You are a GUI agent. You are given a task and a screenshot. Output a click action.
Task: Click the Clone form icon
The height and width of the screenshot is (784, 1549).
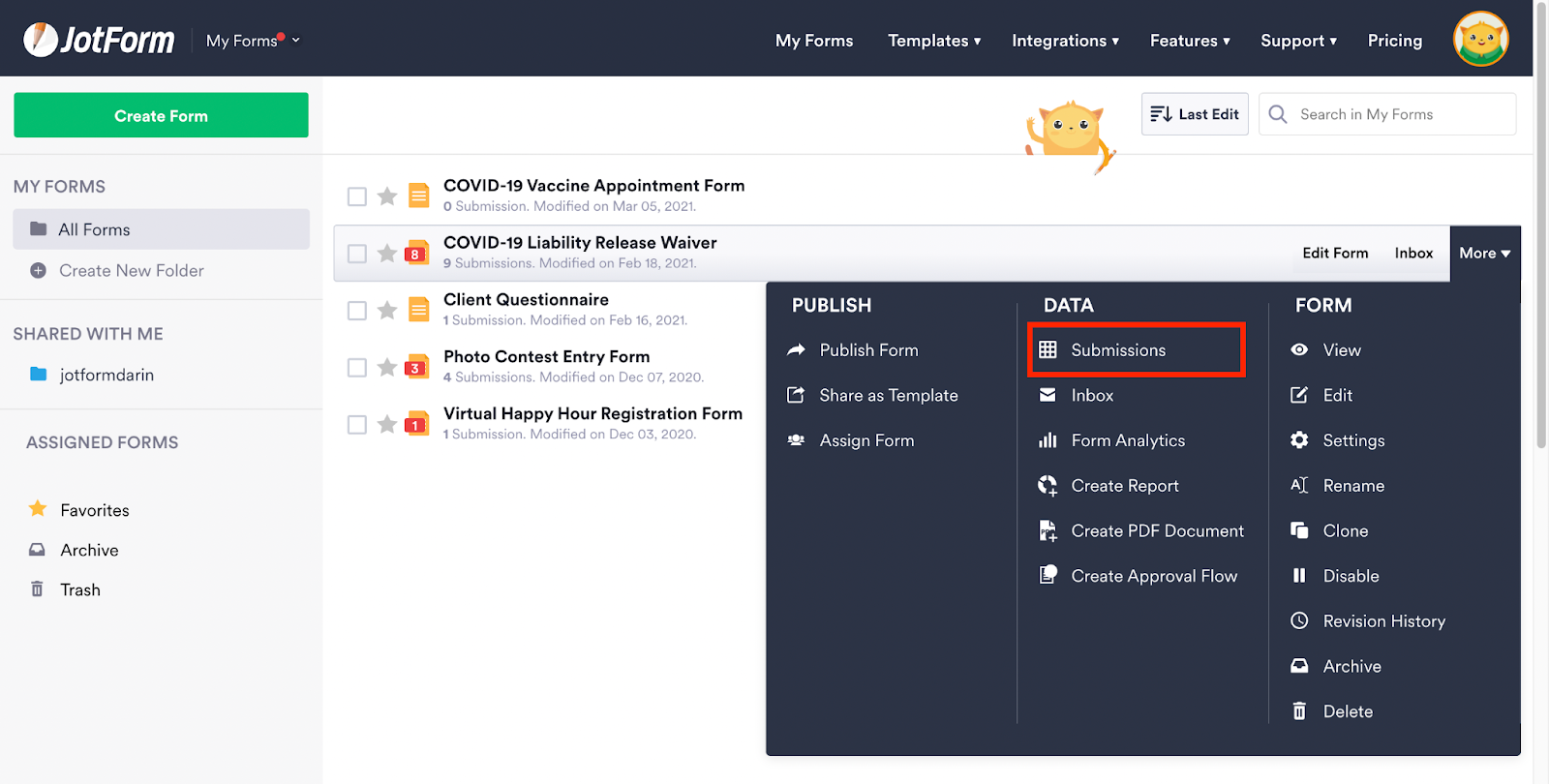click(1299, 530)
